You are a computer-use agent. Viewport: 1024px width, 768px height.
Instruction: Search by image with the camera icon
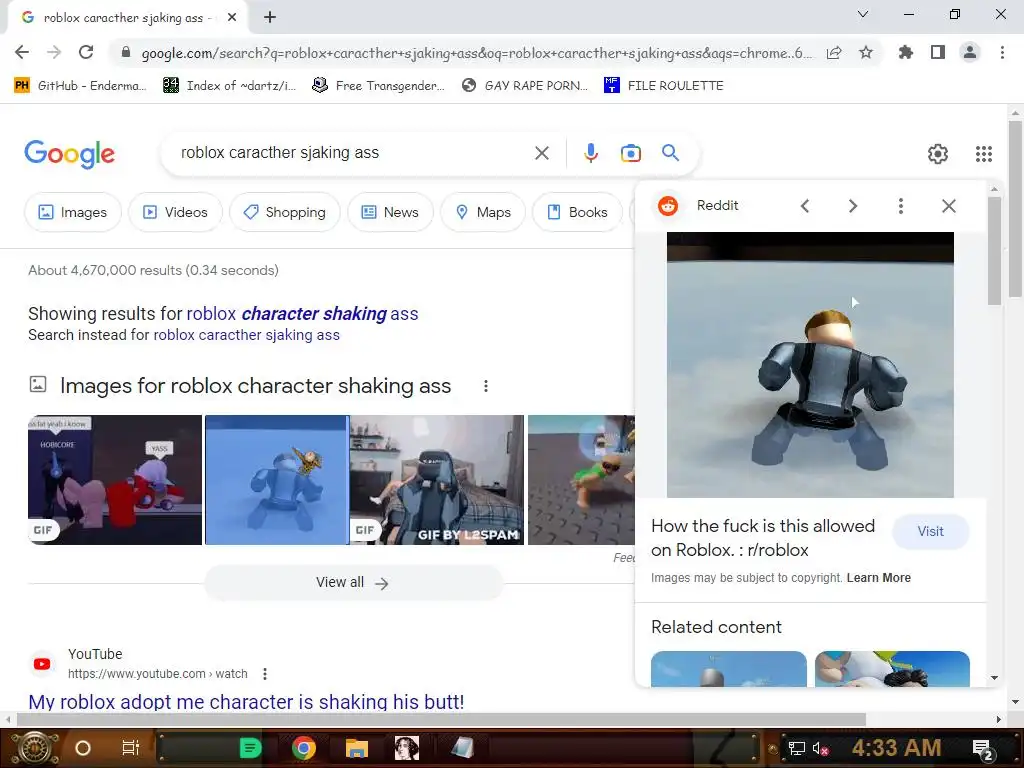(630, 153)
